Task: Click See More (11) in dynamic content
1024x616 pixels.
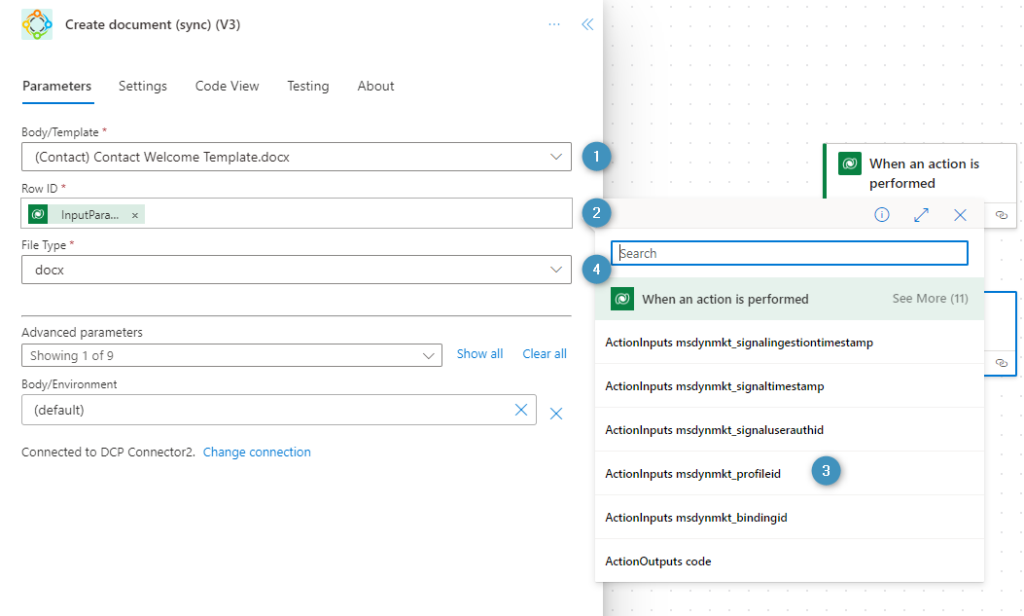Action: coord(930,299)
